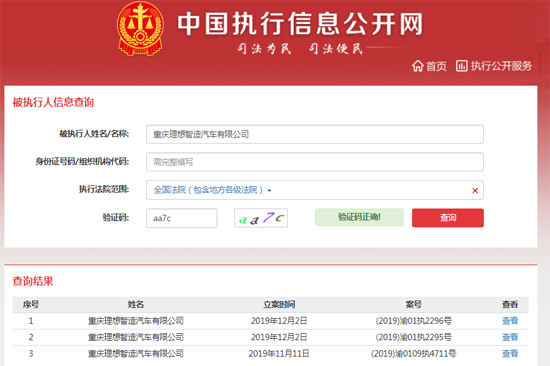The image size is (550, 366).
Task: View details for case 渝01执2295号
Action: pos(510,337)
